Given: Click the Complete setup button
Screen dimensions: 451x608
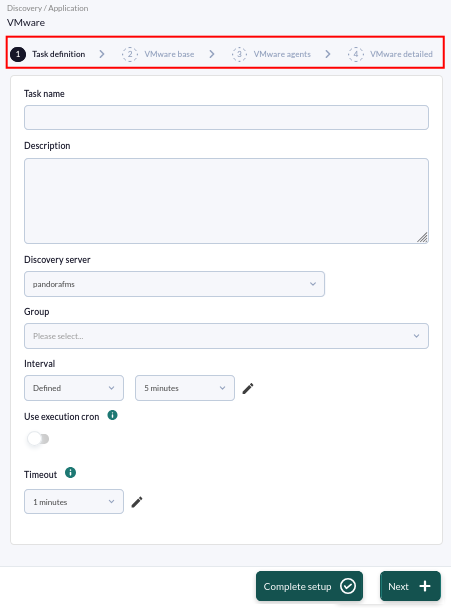Looking at the screenshot, I should click(309, 586).
